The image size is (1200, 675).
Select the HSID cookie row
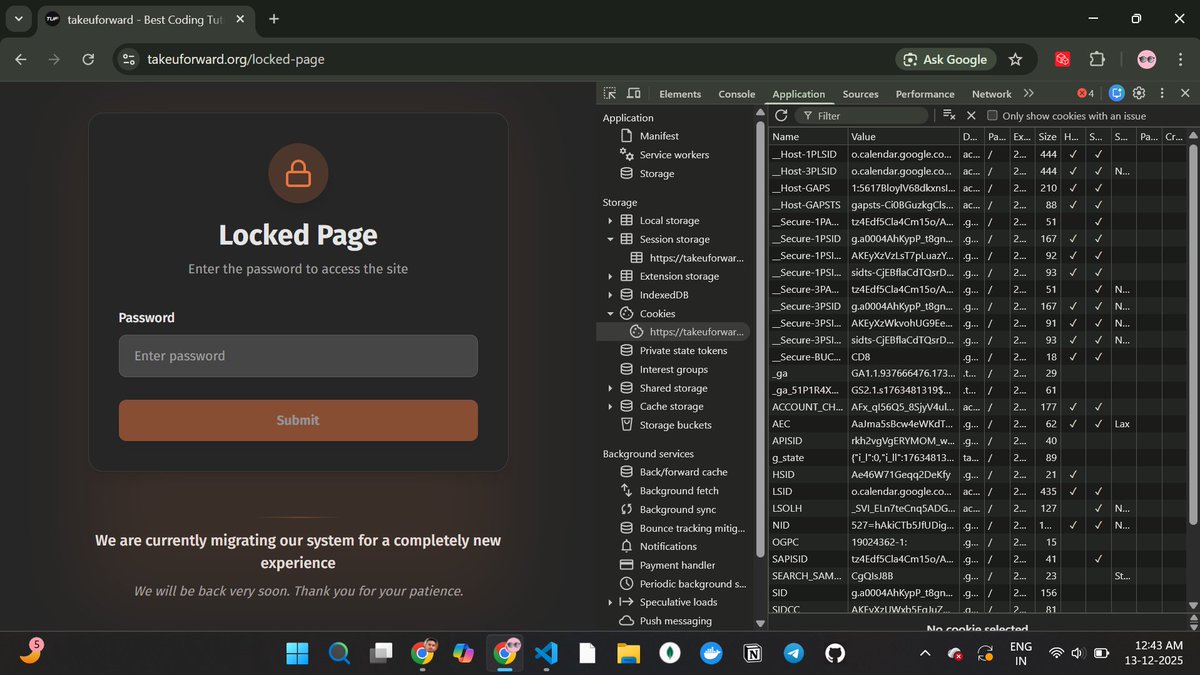pyautogui.click(x=977, y=474)
